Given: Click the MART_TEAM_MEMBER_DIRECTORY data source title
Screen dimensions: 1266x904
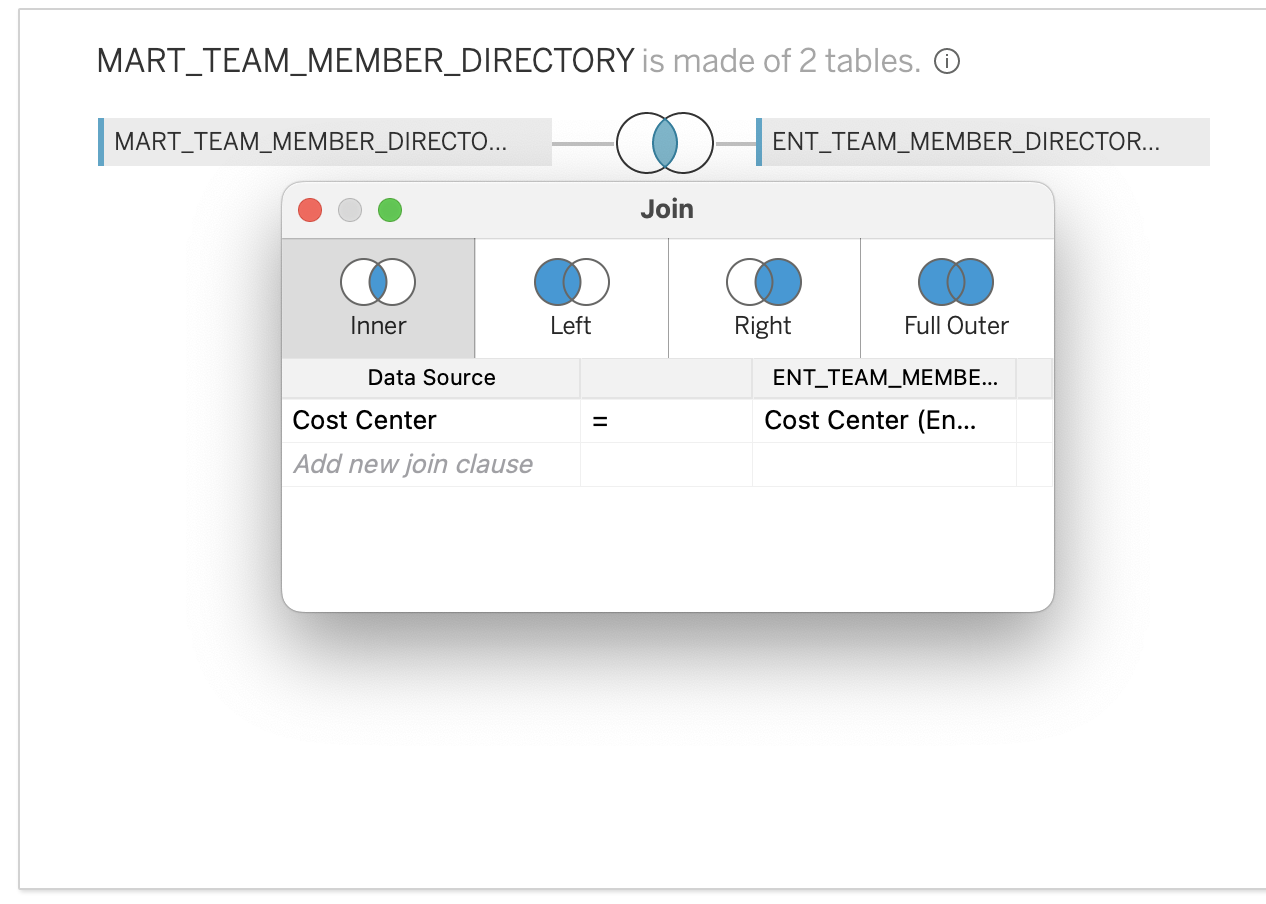Looking at the screenshot, I should tap(365, 62).
